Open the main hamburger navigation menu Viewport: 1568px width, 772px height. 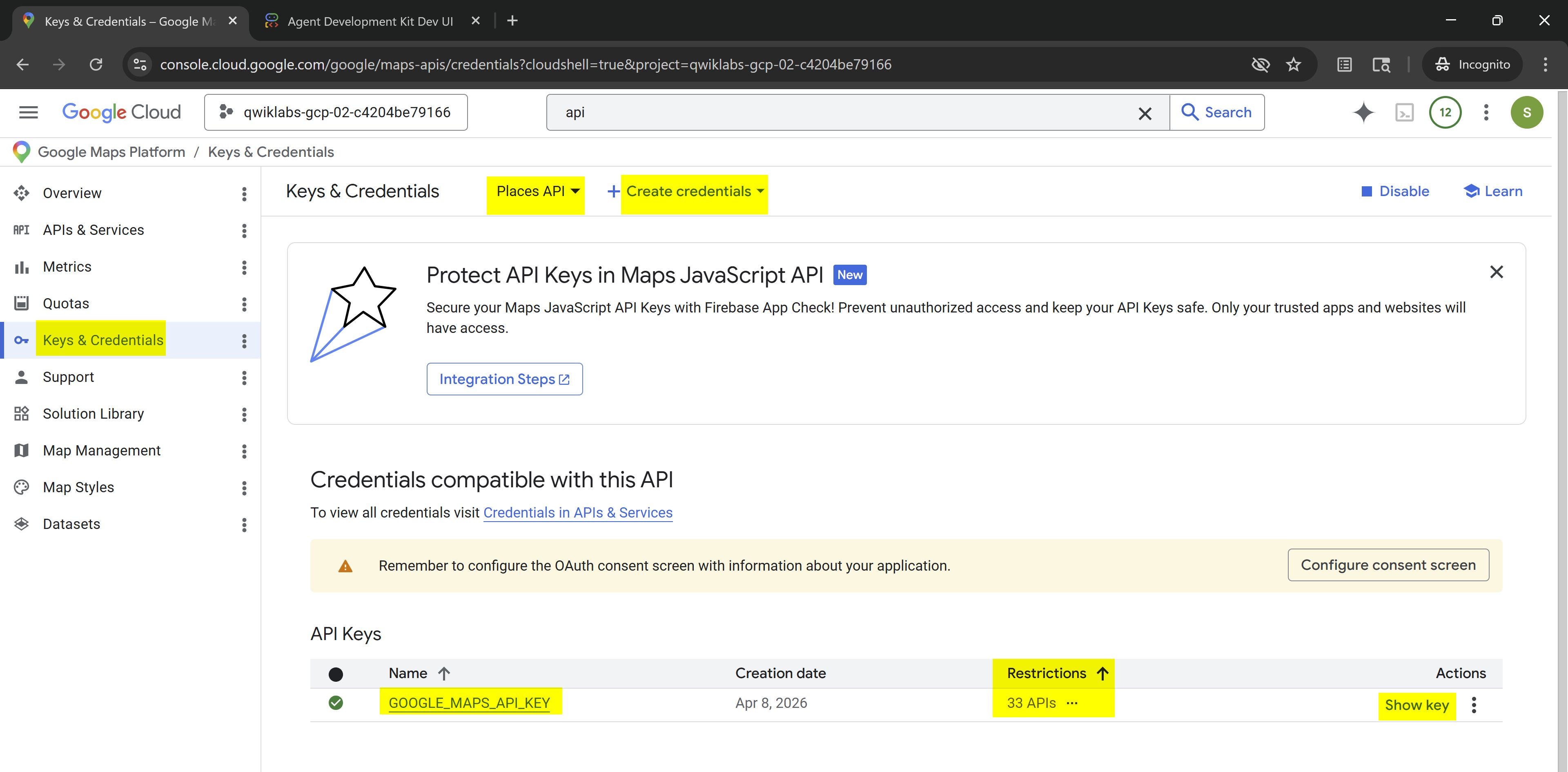[x=28, y=113]
